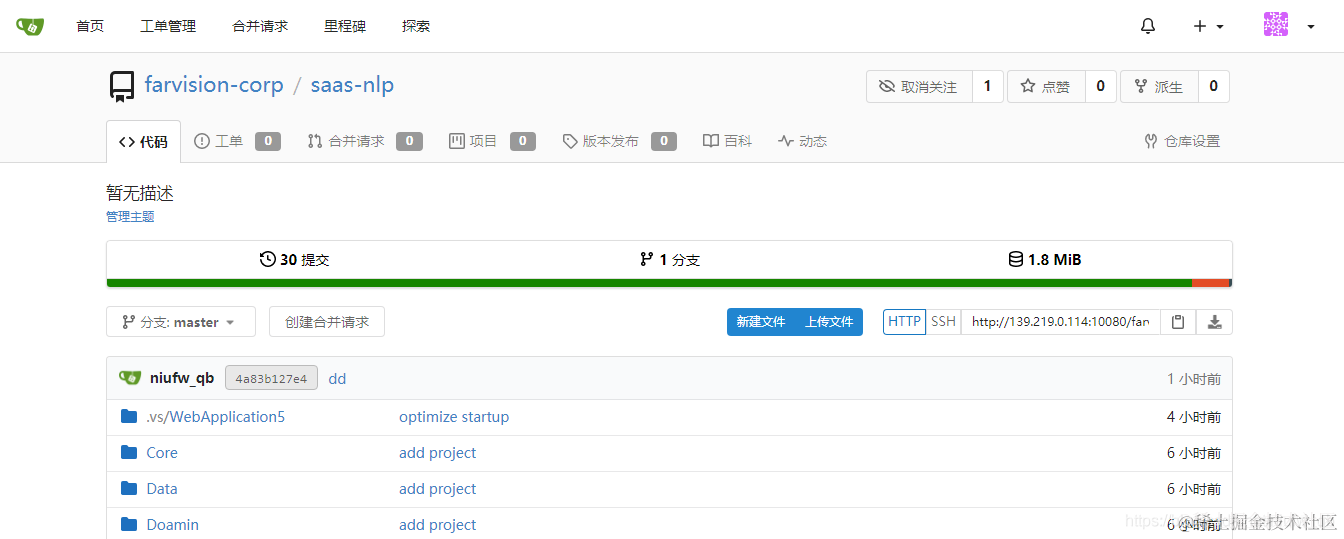Open niufw_qb author profile
Viewport: 1344px width, 539px height.
coord(182,378)
